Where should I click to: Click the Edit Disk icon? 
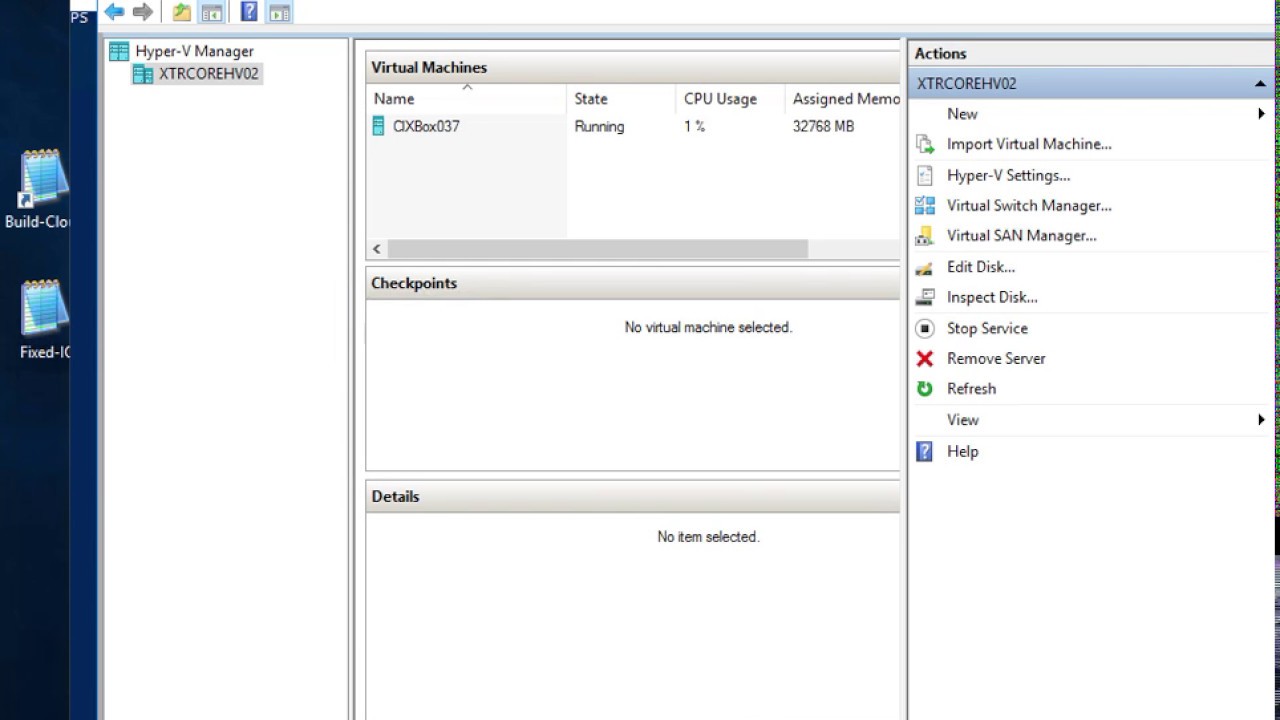click(925, 267)
